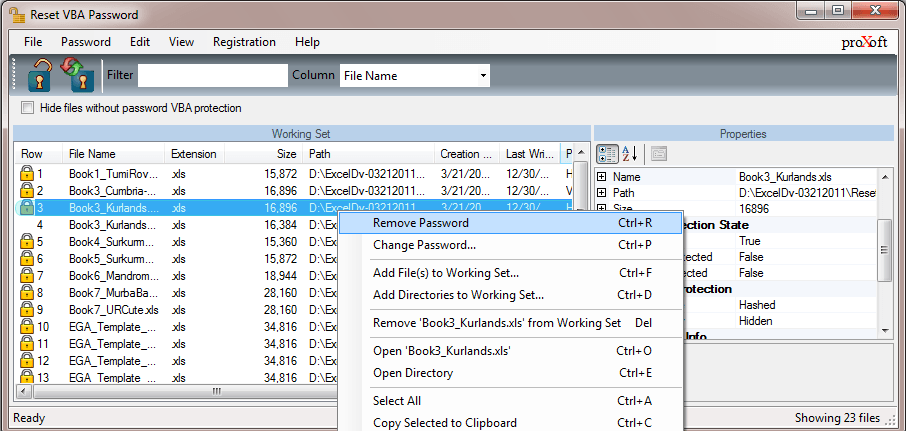Open the View menu

pos(181,42)
